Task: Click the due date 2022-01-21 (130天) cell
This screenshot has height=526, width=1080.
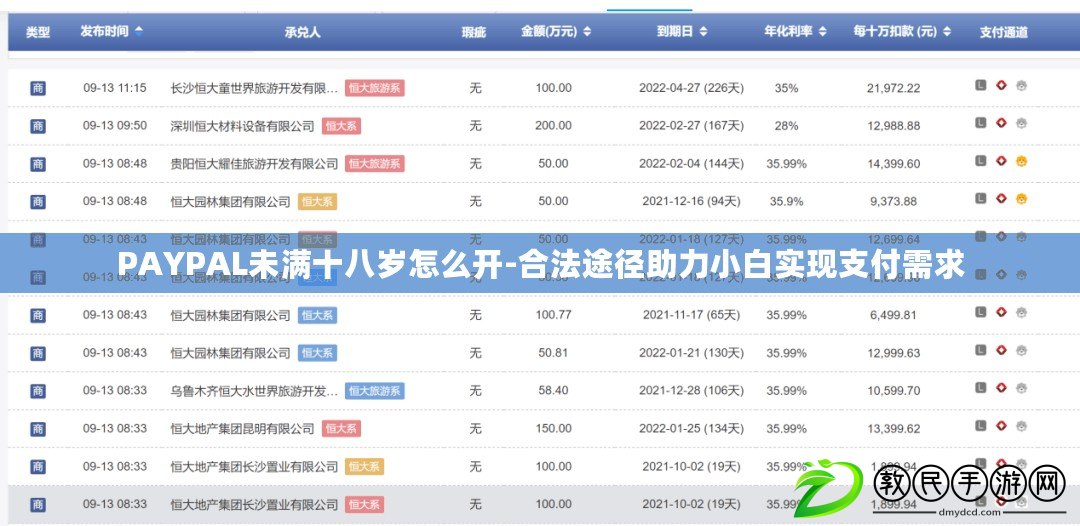Action: [x=692, y=353]
